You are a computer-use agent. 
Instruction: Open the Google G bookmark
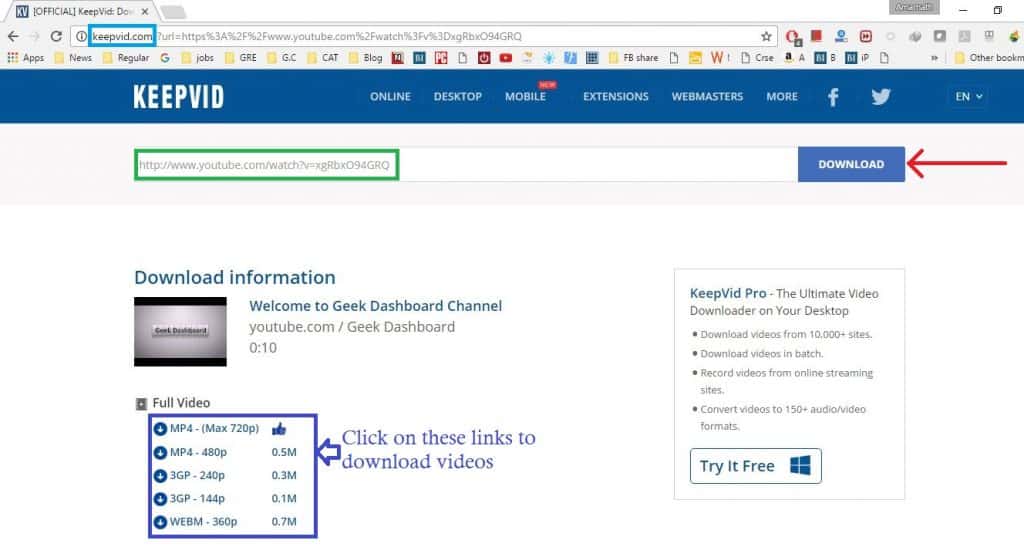tap(165, 57)
